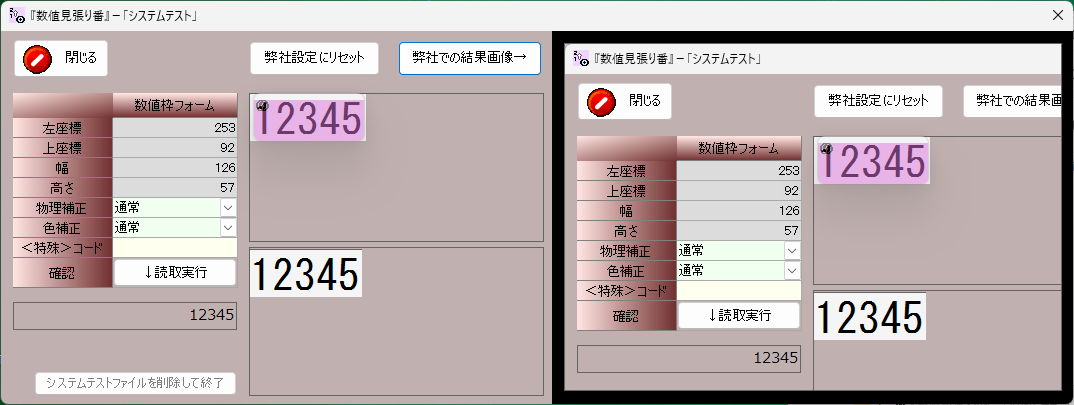
Task: Click the 上座標 label in the main window
Action: pos(62,147)
